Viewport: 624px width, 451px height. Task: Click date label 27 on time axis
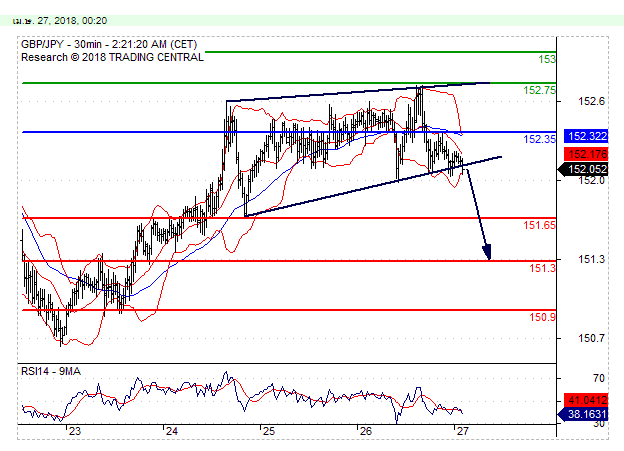coord(462,431)
